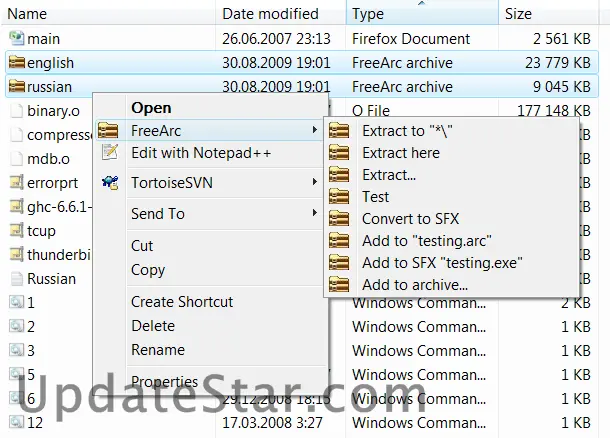Click the command file 2 icon
The image size is (610, 438).
[x=16, y=326]
